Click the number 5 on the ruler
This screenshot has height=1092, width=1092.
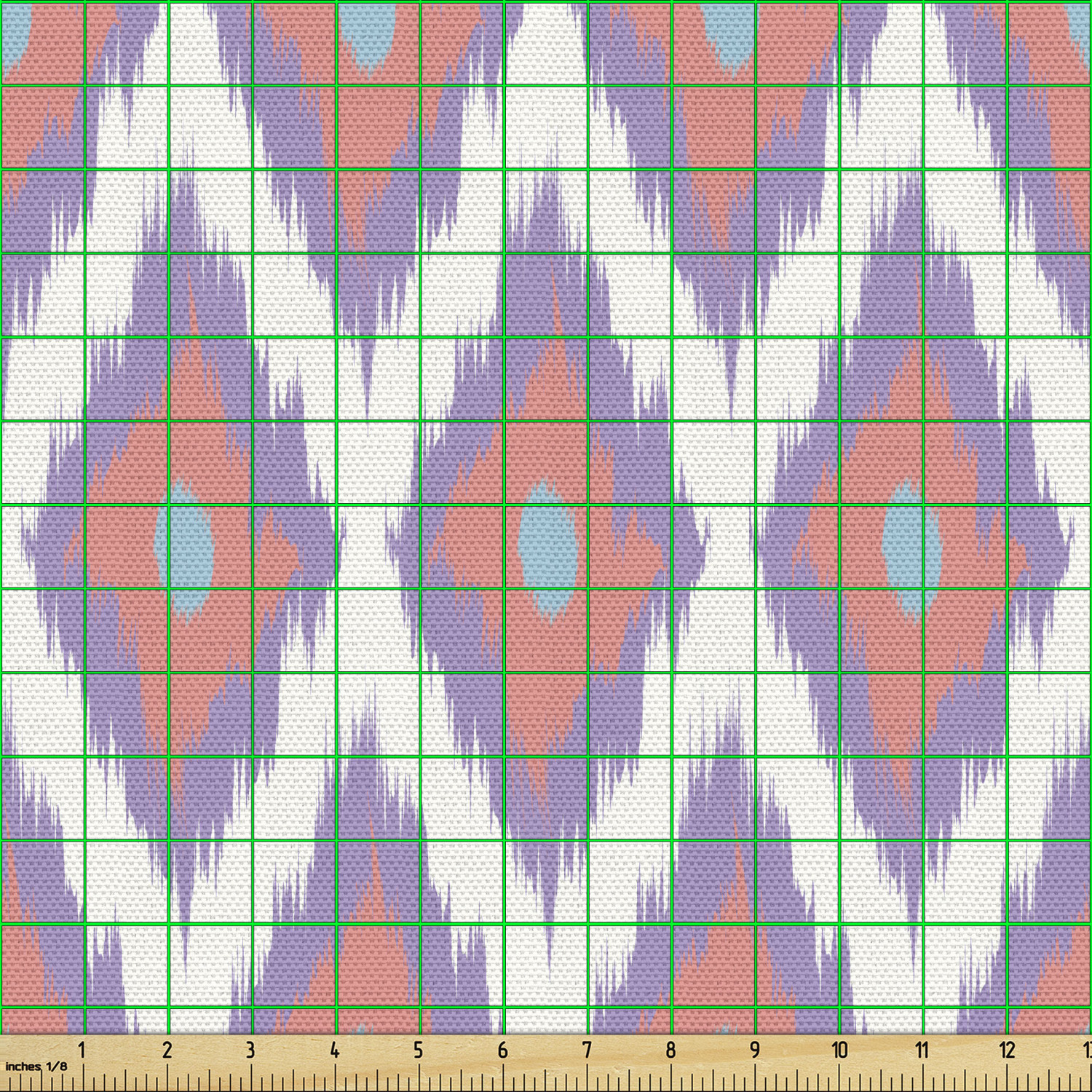418,1051
